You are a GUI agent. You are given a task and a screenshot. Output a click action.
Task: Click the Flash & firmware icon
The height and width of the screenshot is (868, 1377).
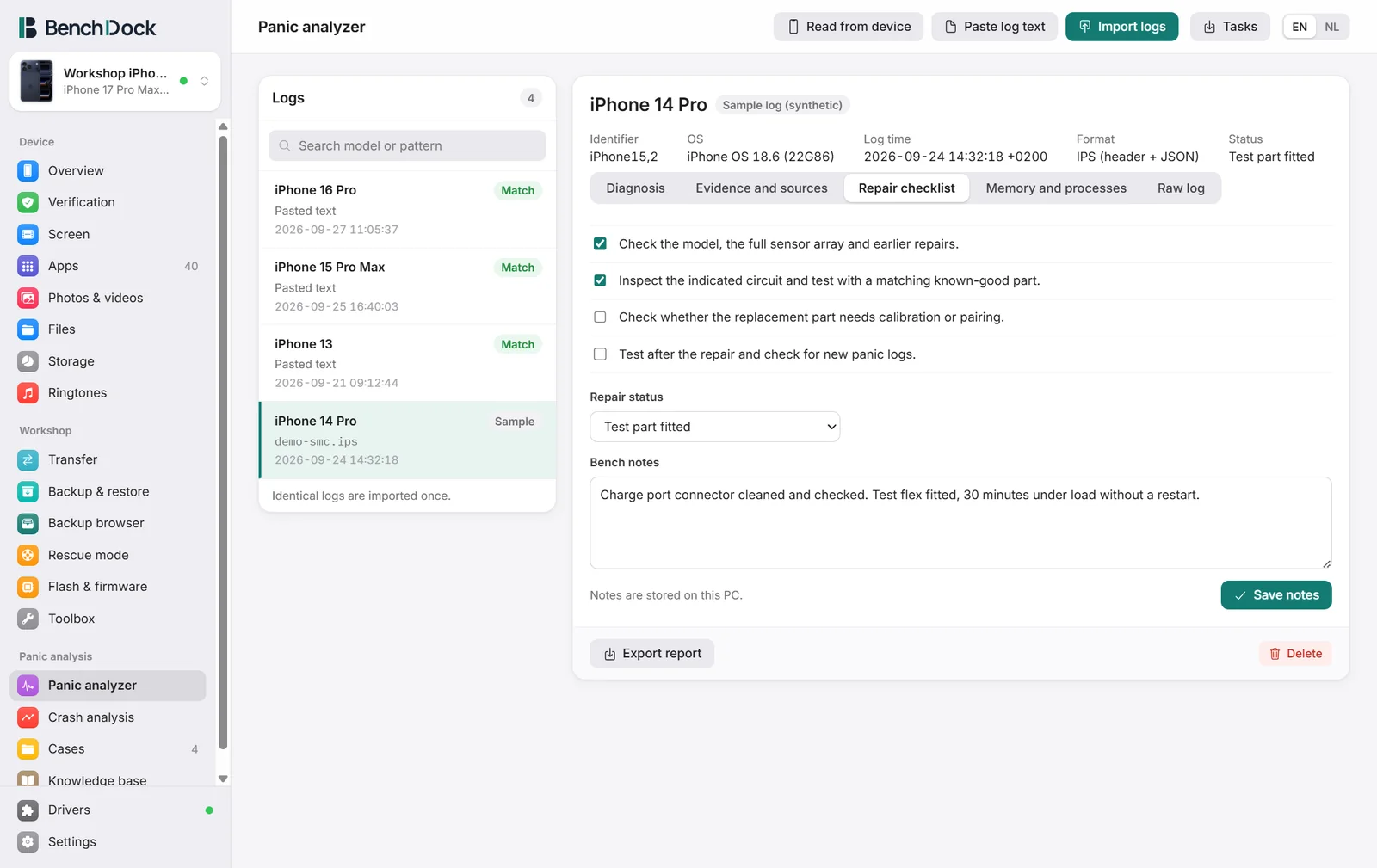[x=28, y=587]
